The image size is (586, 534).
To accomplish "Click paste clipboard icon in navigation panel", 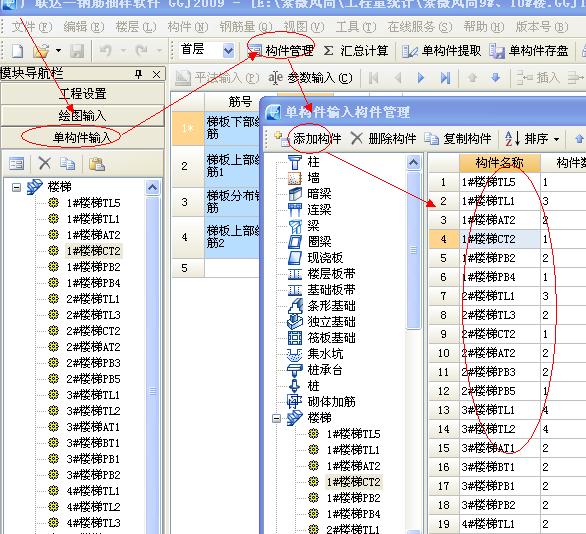I will (96, 163).
